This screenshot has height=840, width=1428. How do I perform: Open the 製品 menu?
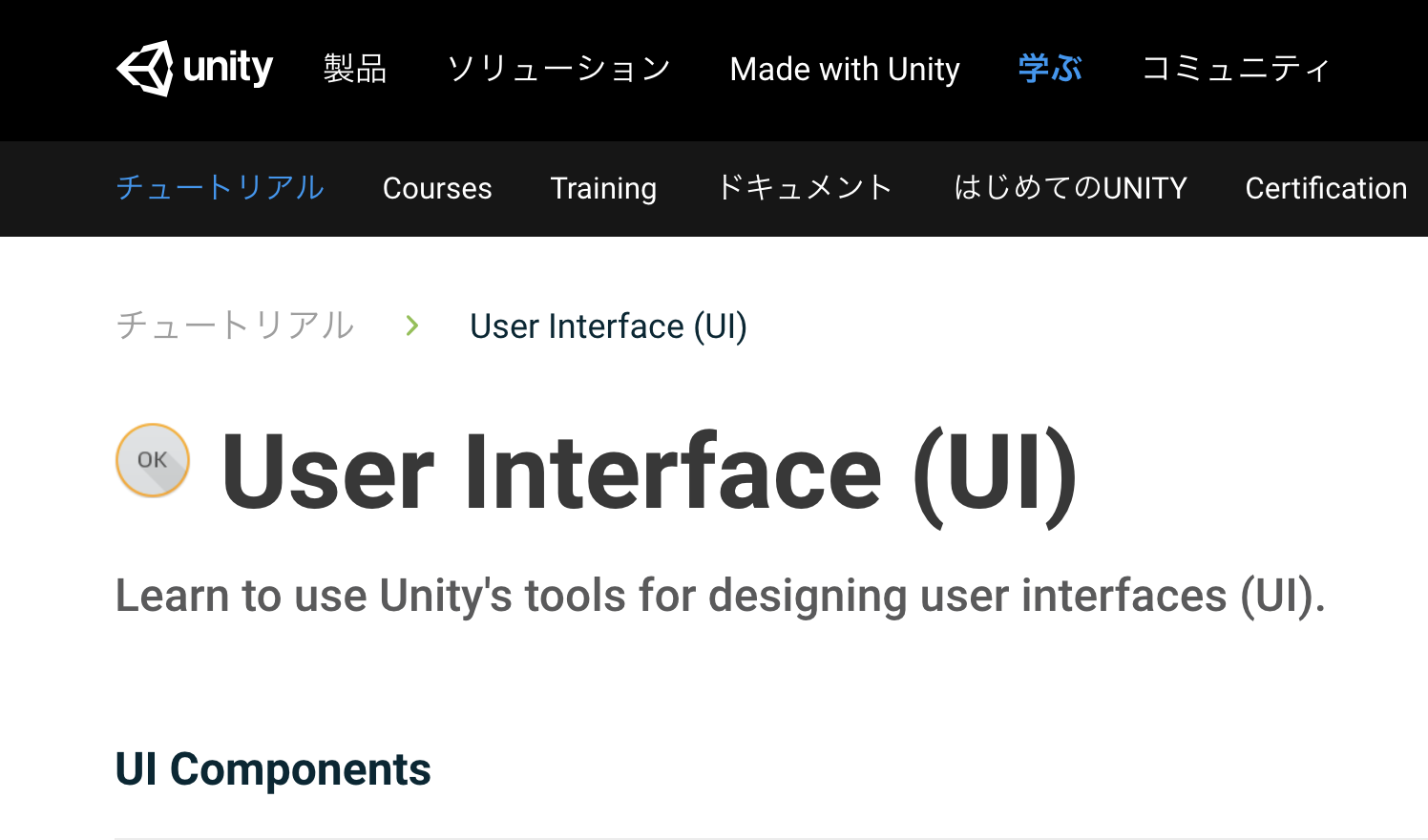point(355,69)
